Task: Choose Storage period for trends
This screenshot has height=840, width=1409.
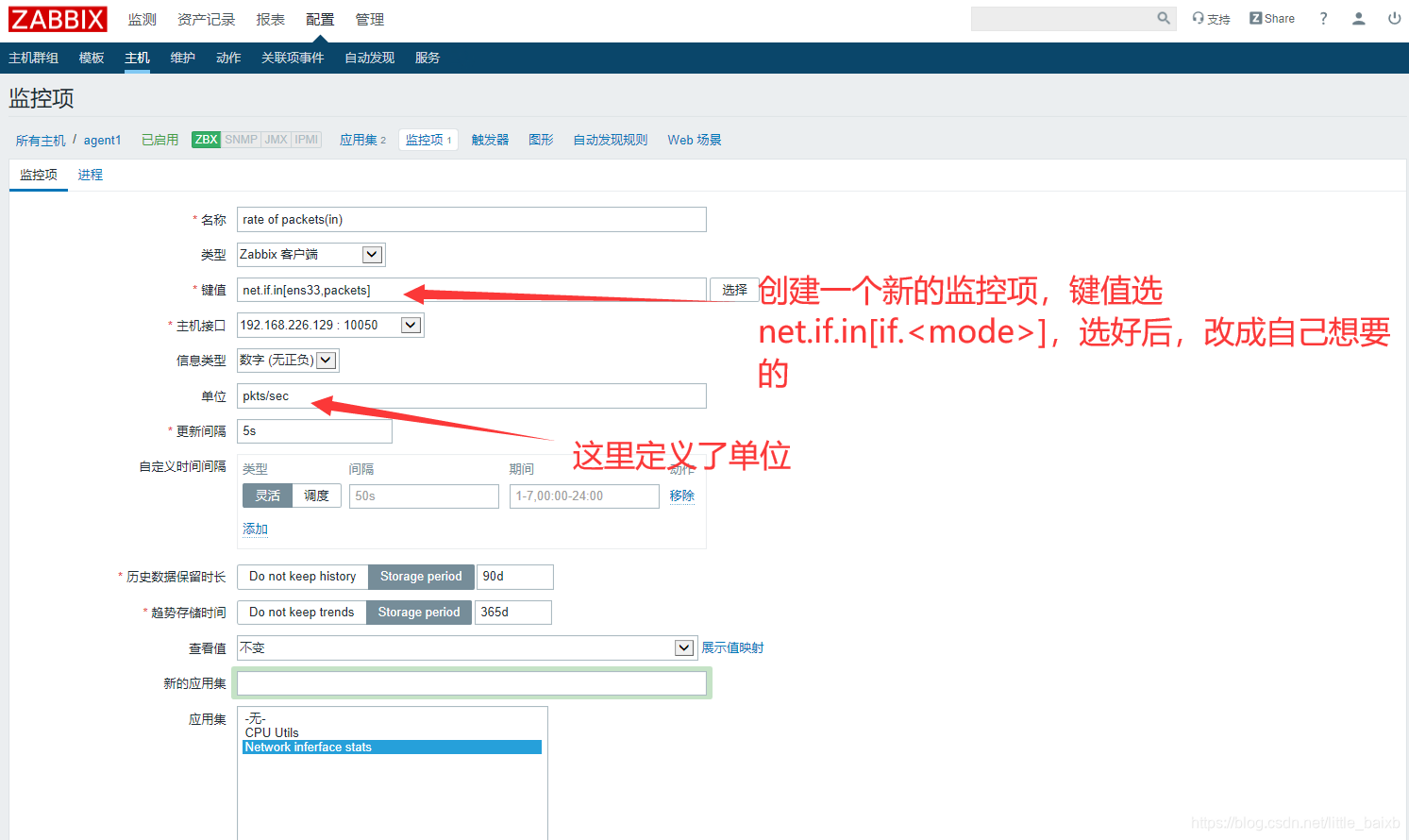Action: [419, 613]
